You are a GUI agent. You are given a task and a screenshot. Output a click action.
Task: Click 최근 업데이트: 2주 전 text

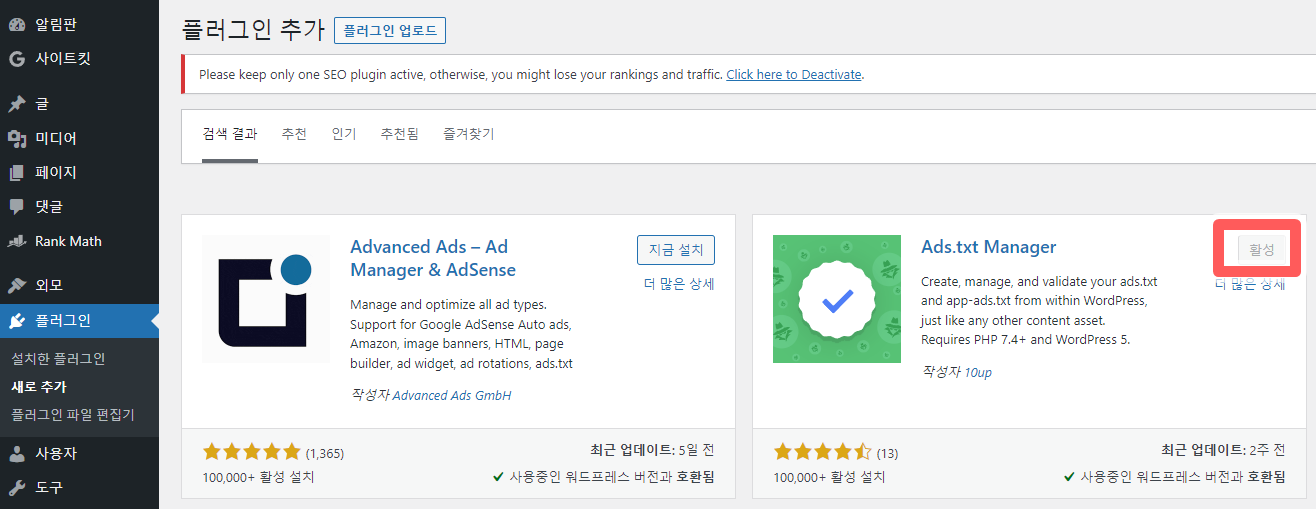point(1223,450)
